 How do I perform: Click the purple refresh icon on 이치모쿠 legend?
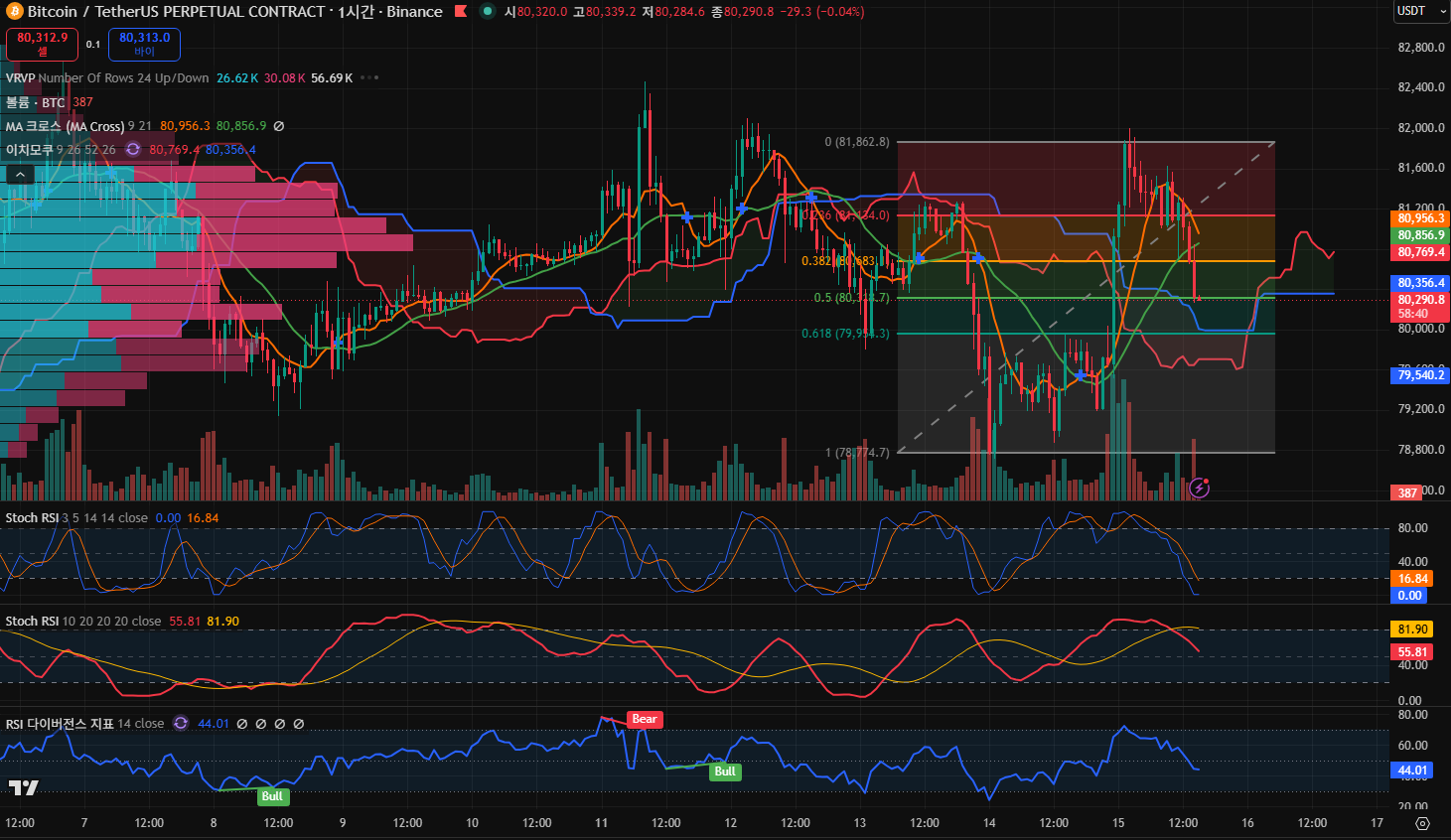(x=133, y=150)
